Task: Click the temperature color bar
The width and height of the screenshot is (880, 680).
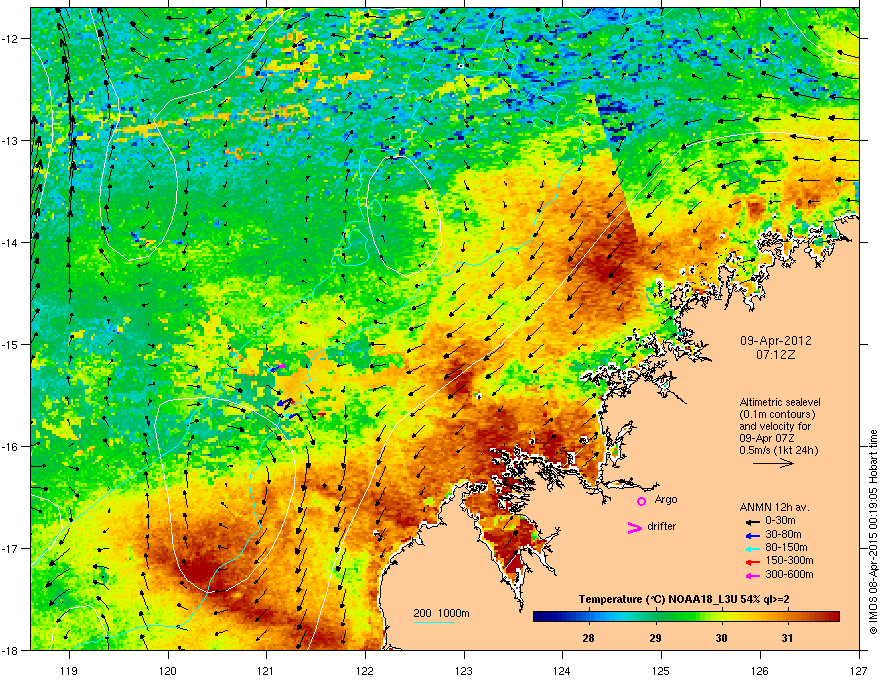Action: click(686, 616)
